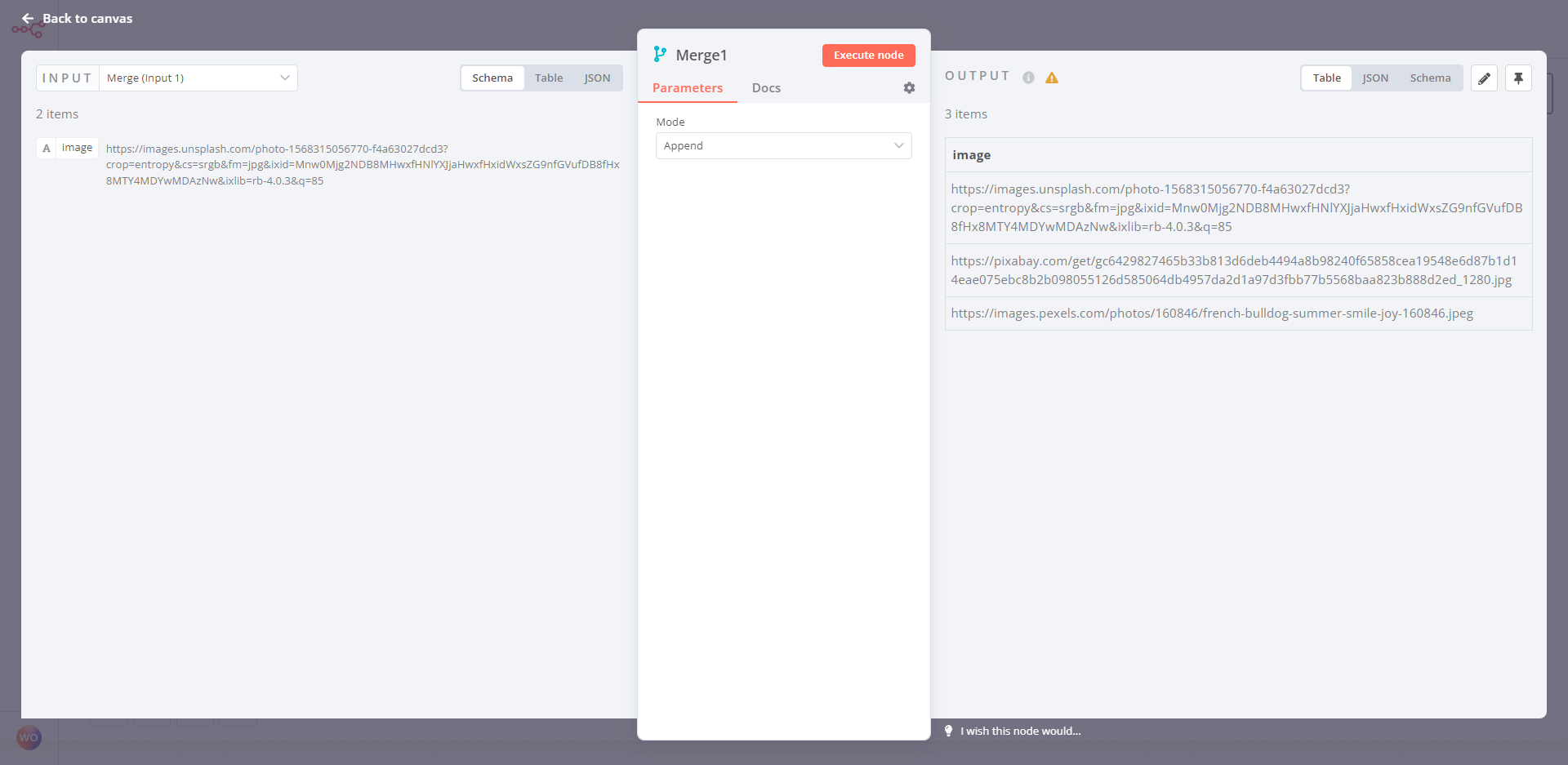
Task: Open the input source dropdown Merge (Input 1)
Action: coord(198,78)
